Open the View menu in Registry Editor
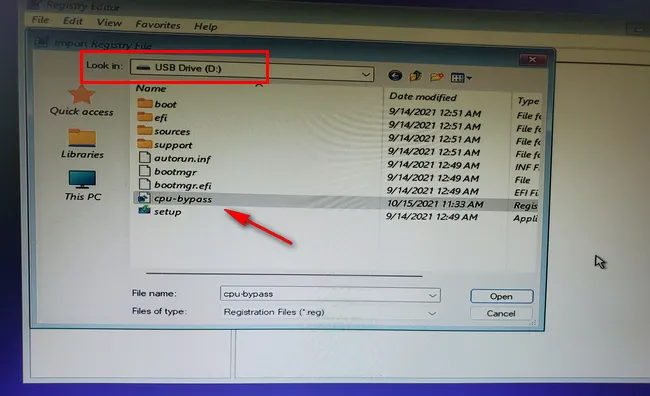The width and height of the screenshot is (650, 396). pyautogui.click(x=109, y=23)
